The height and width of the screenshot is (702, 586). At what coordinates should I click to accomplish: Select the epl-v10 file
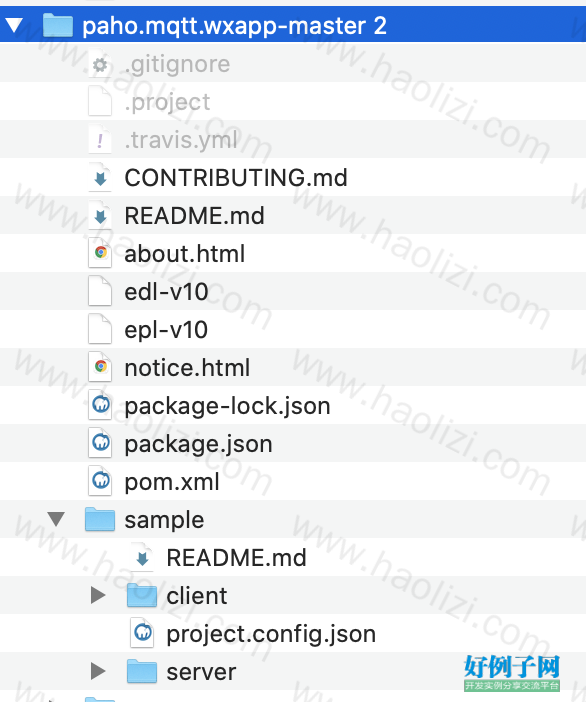[x=166, y=330]
